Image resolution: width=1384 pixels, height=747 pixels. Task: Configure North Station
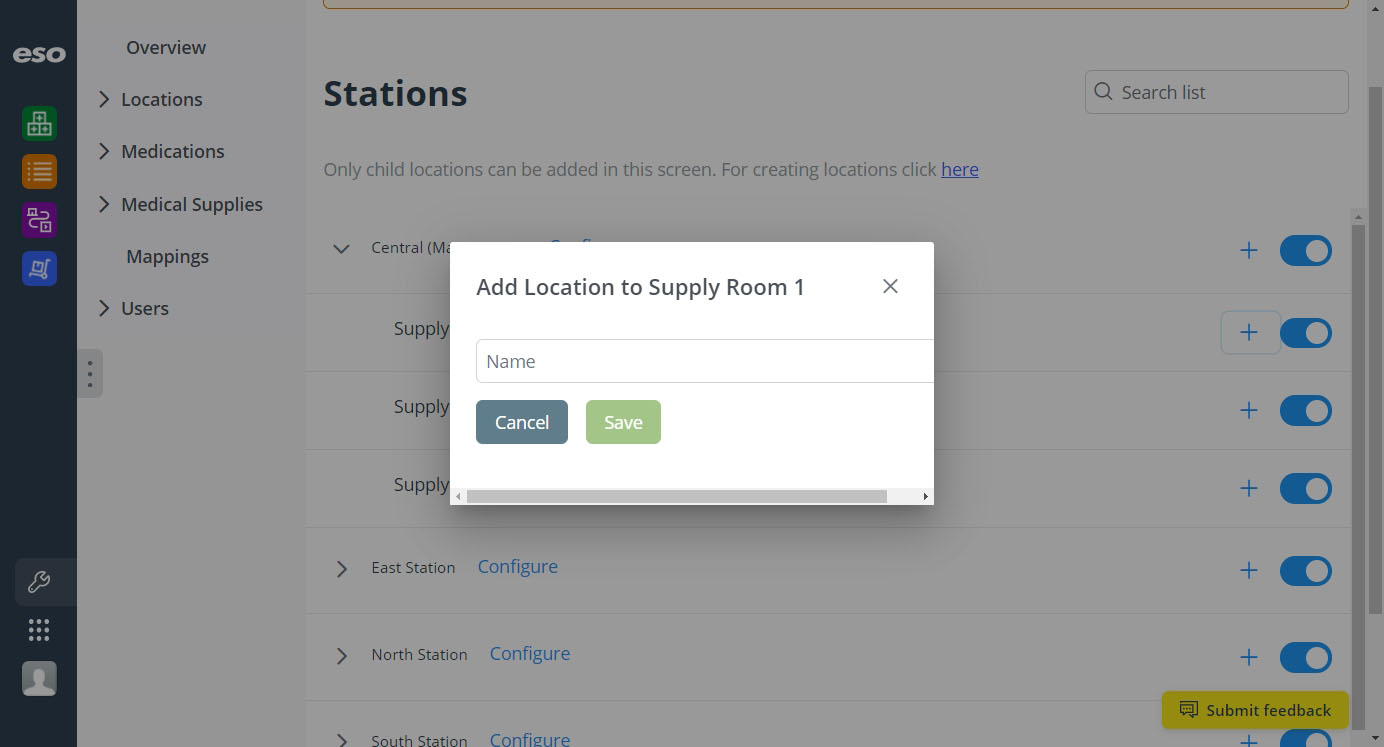[x=530, y=653]
